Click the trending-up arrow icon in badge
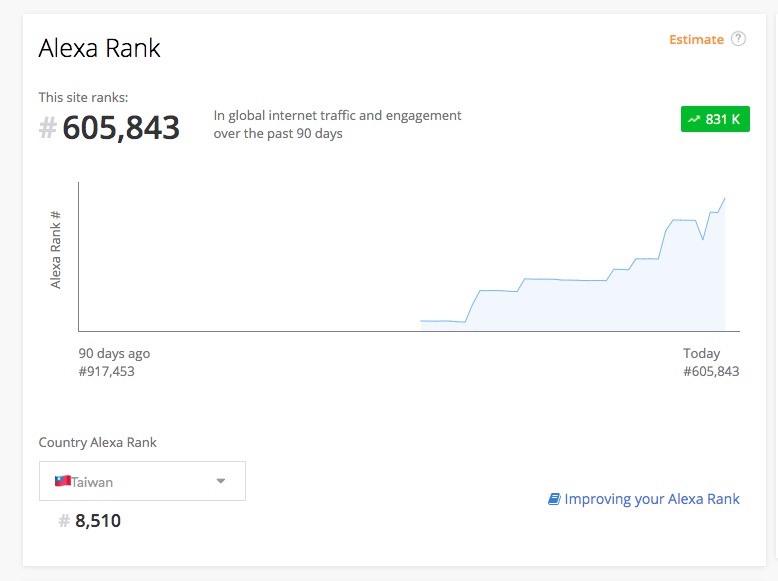The image size is (778, 581). click(x=694, y=119)
